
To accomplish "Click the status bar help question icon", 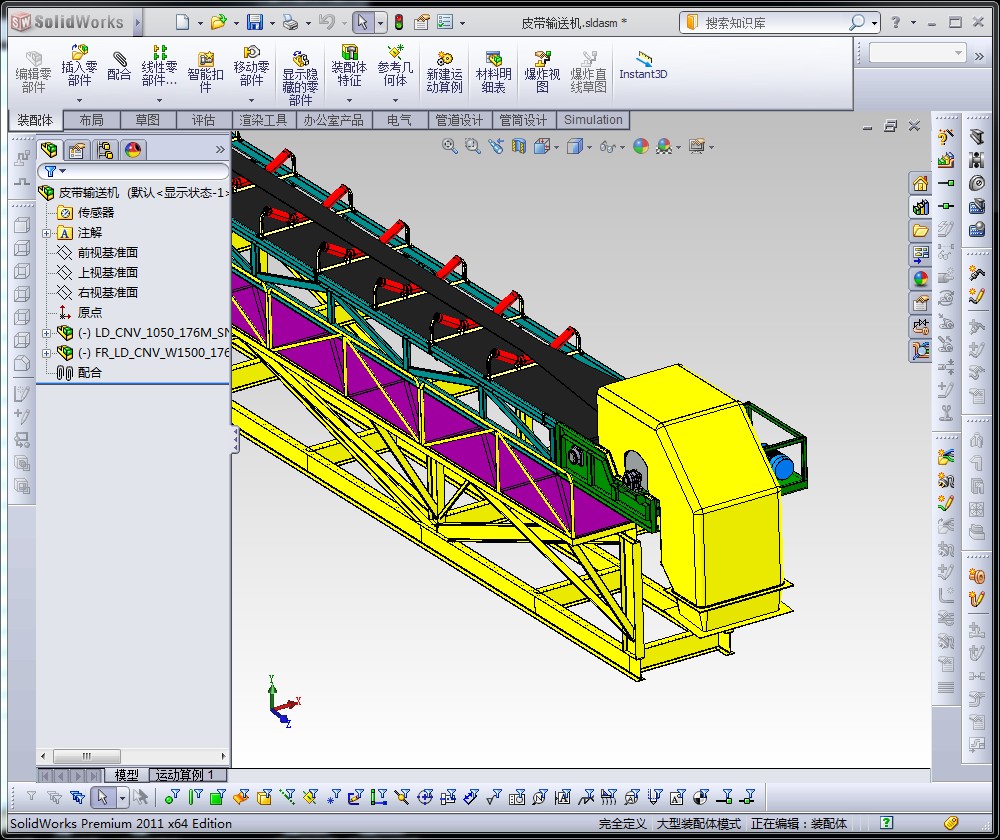I will (x=886, y=823).
